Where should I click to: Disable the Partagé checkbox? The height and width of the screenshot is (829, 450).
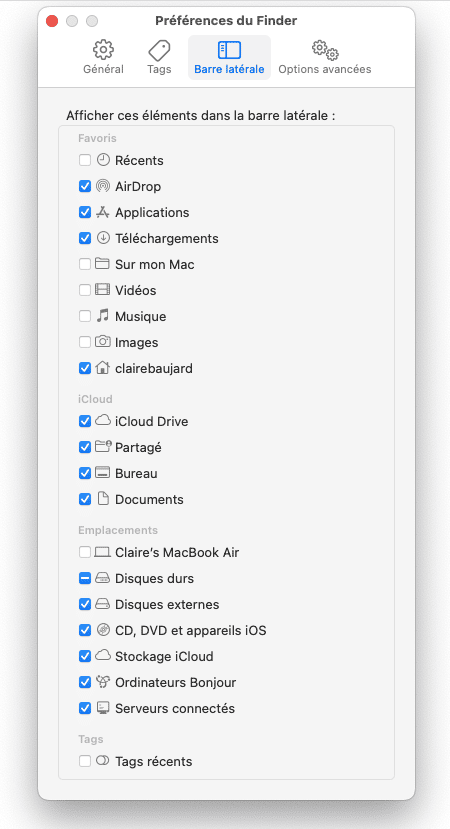(x=85, y=447)
